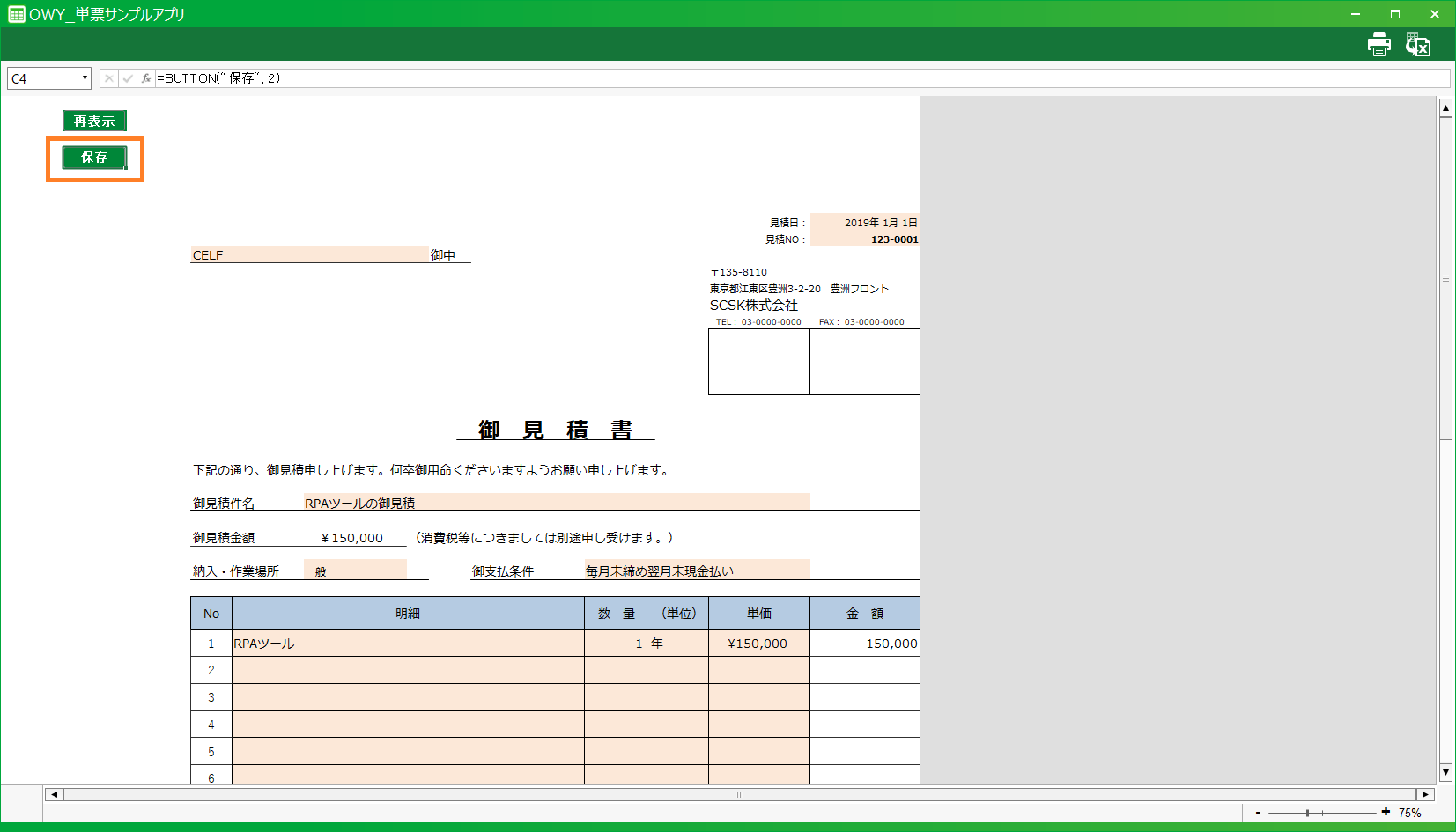Click the fx insert function icon

[146, 78]
